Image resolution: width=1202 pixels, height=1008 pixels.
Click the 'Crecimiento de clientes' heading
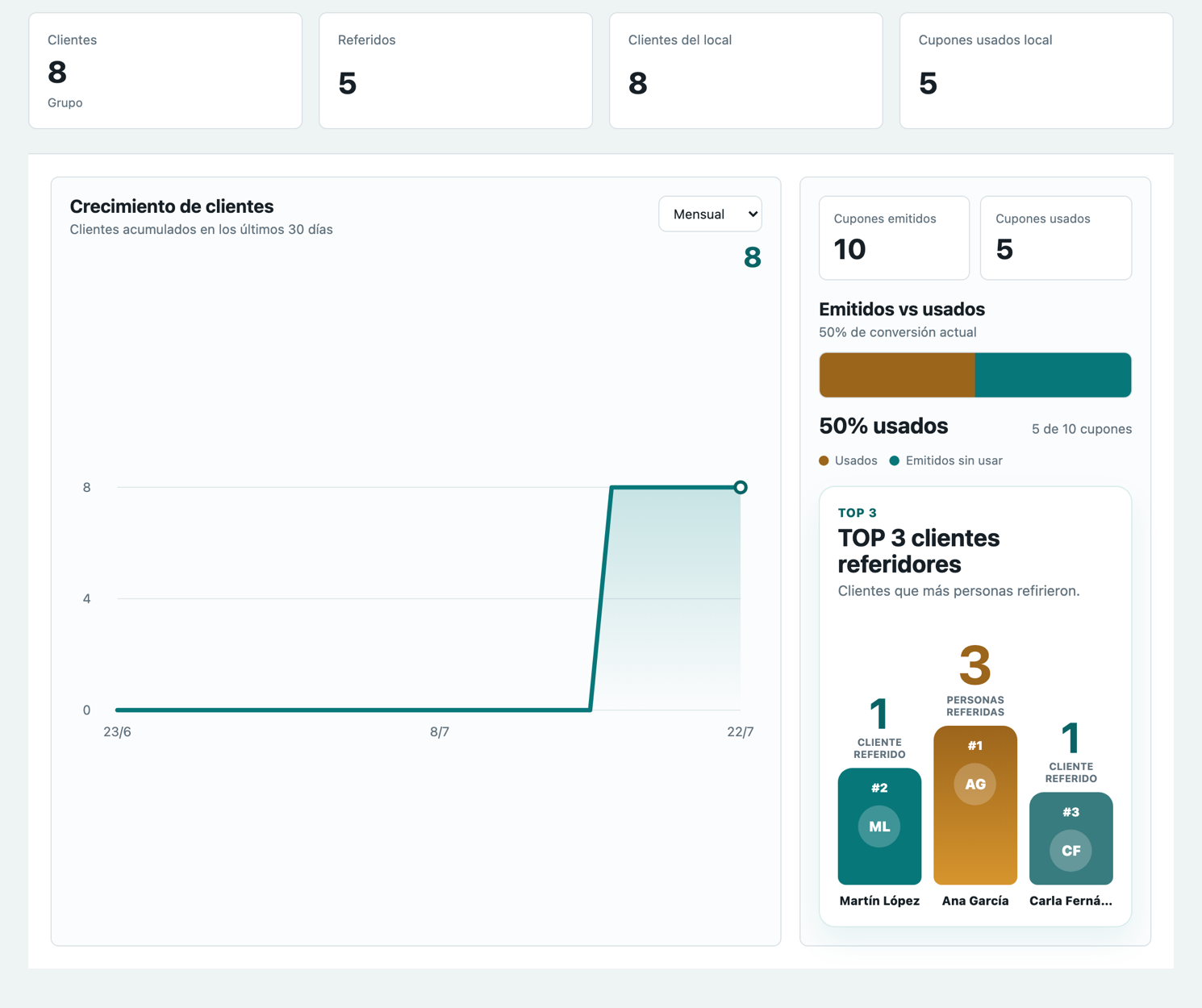coord(172,206)
